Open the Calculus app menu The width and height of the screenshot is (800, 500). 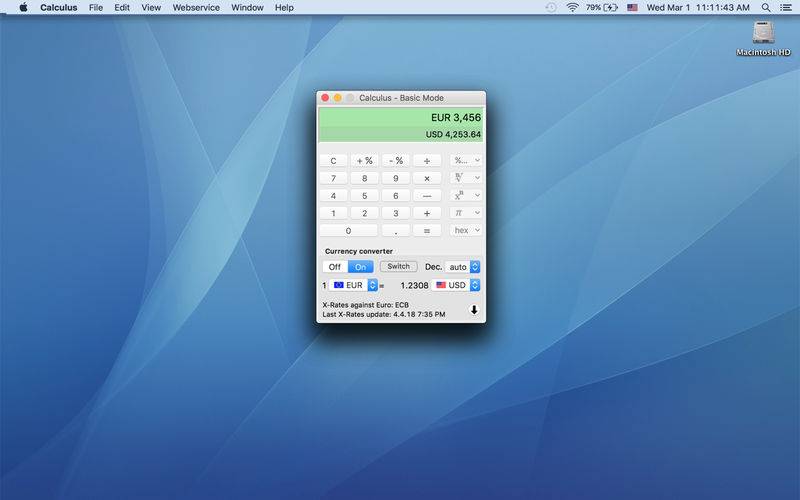click(x=59, y=8)
